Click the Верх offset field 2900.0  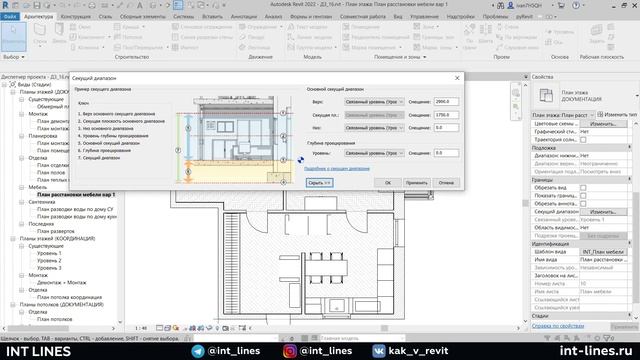447,102
